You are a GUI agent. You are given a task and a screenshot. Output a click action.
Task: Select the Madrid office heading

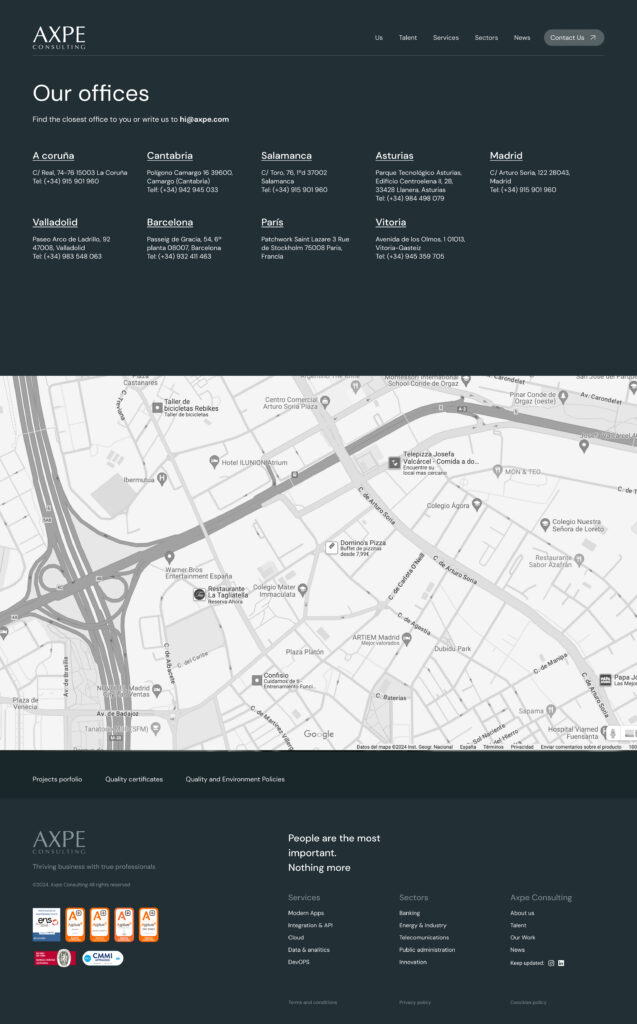coord(506,156)
